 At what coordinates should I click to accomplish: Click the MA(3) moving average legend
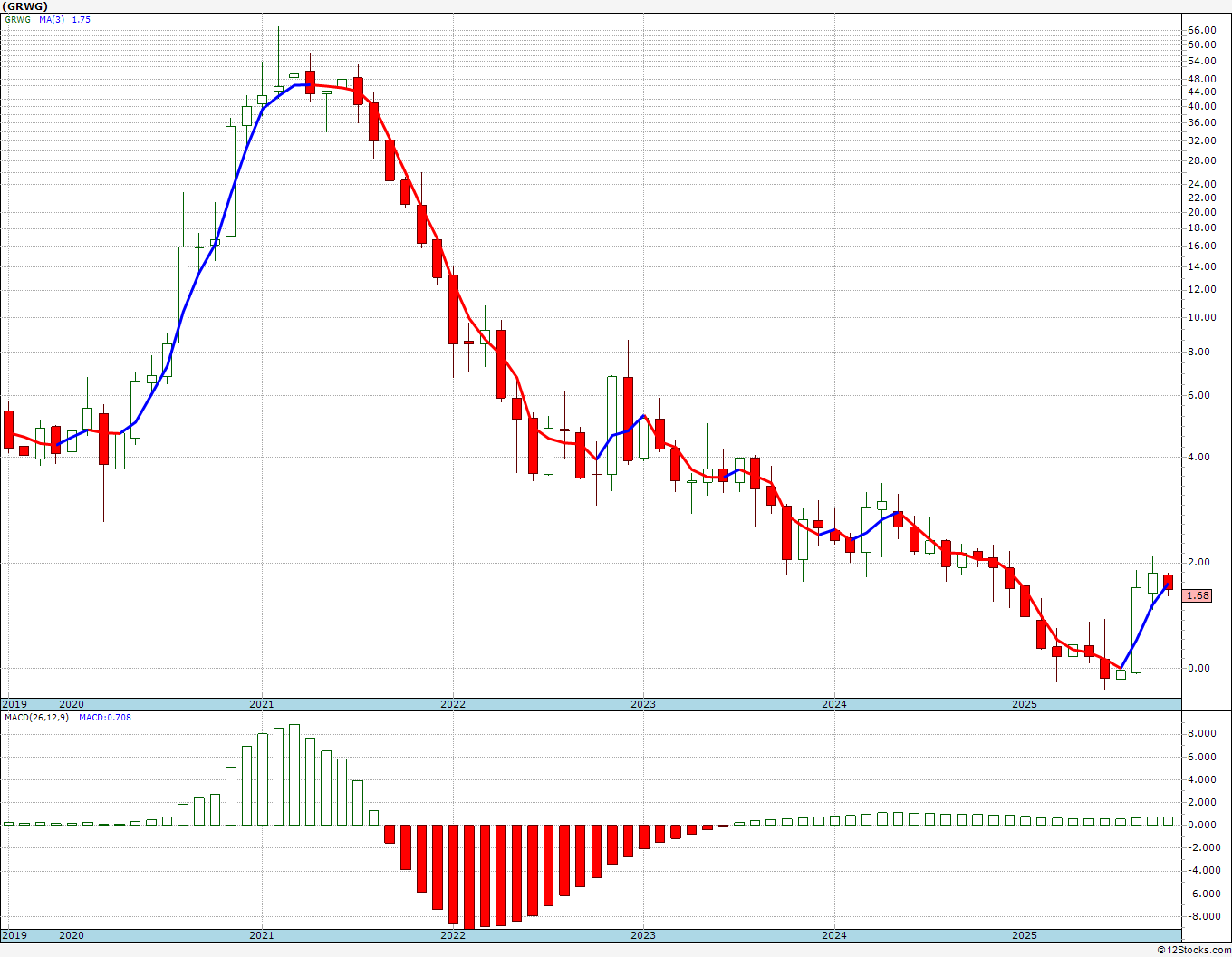[x=52, y=19]
